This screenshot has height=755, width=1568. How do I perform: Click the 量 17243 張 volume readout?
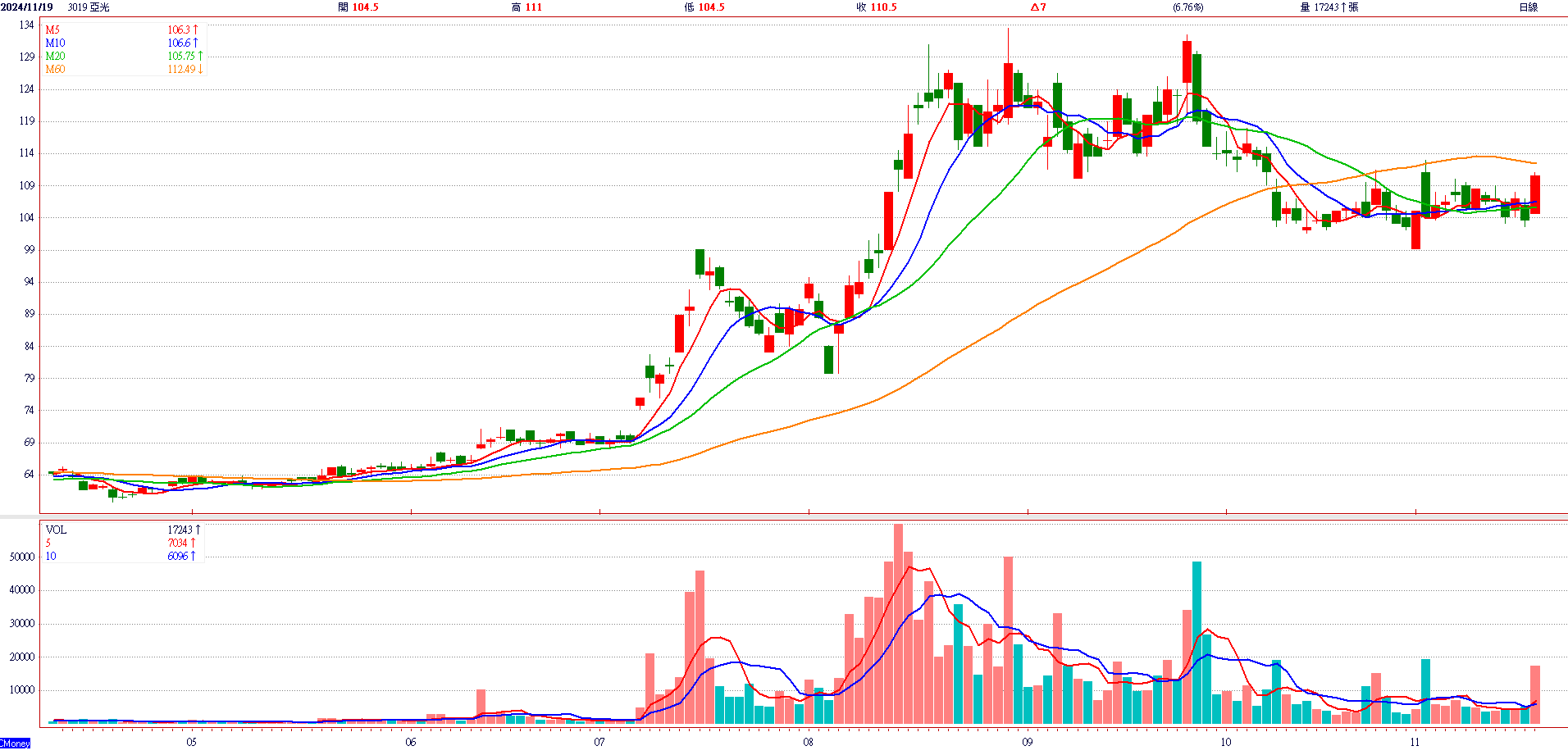tap(1329, 7)
